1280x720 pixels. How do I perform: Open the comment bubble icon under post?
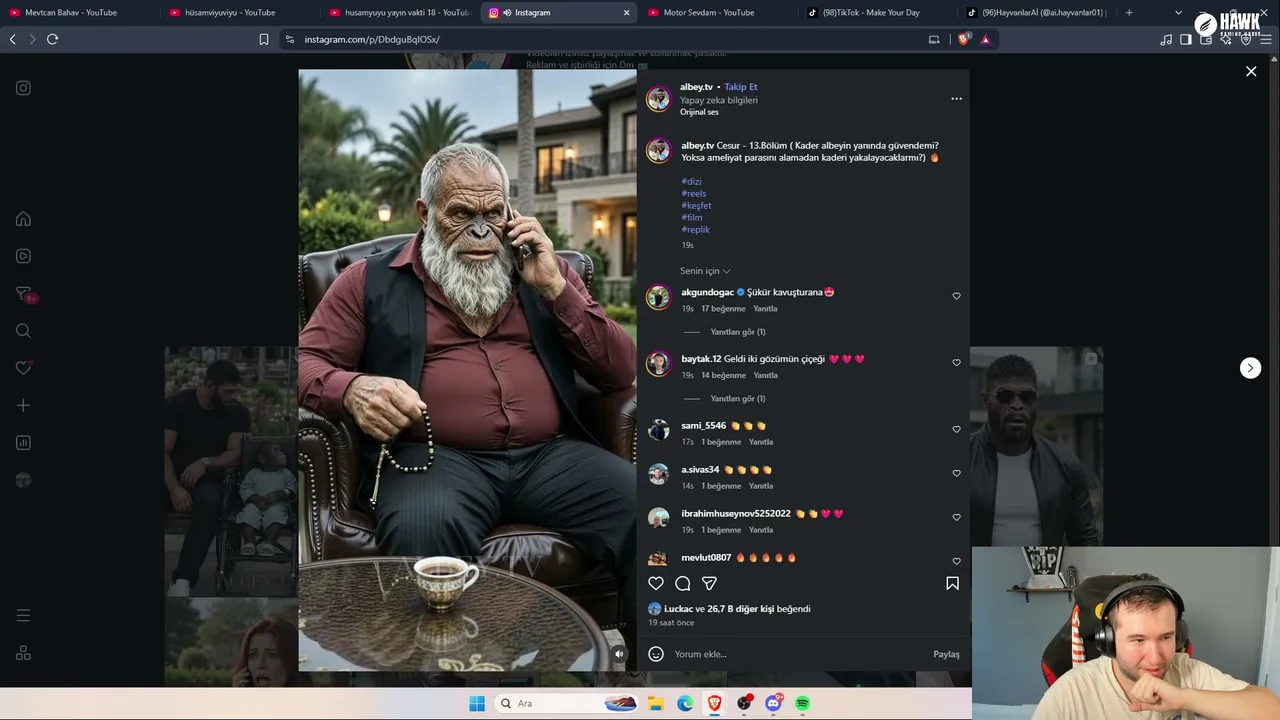(x=683, y=583)
